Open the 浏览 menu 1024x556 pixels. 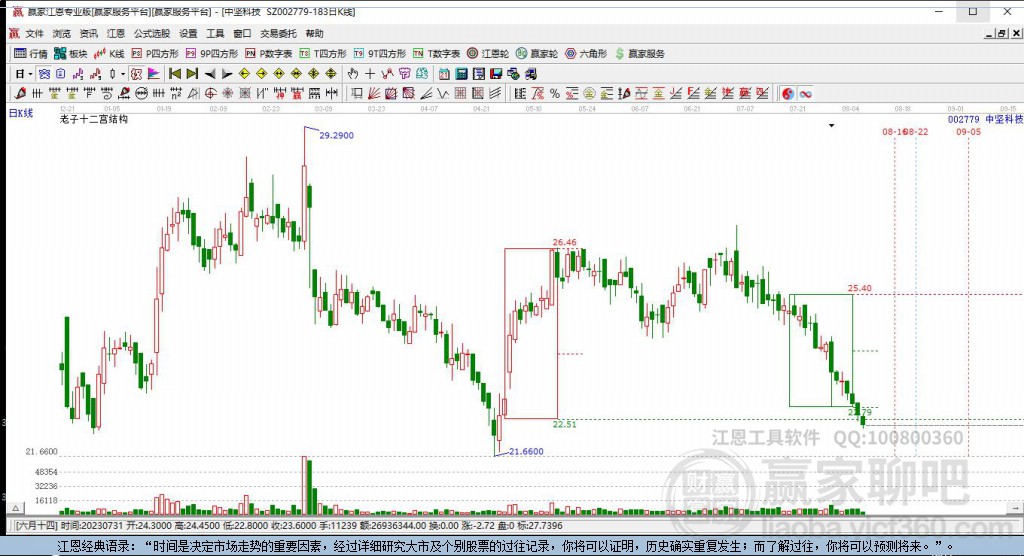pyautogui.click(x=61, y=33)
